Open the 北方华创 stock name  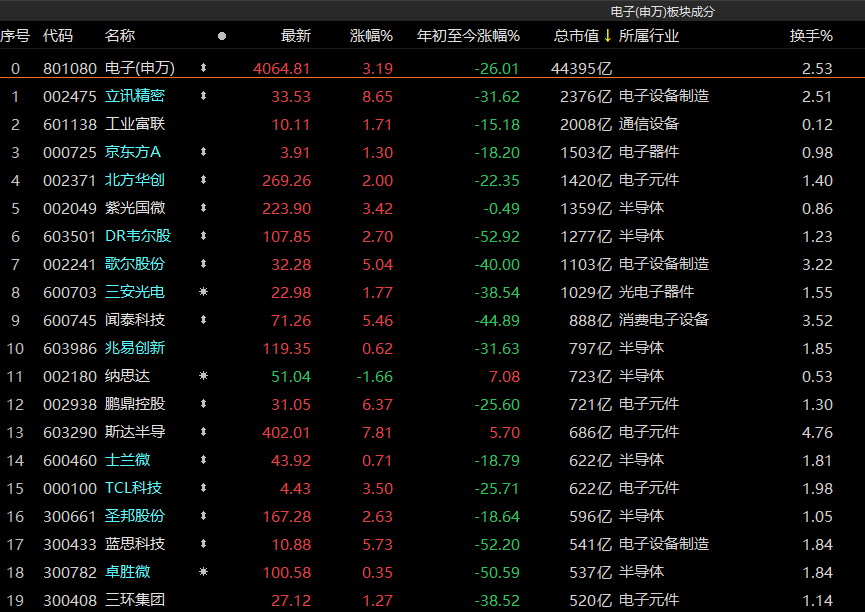tap(135, 180)
